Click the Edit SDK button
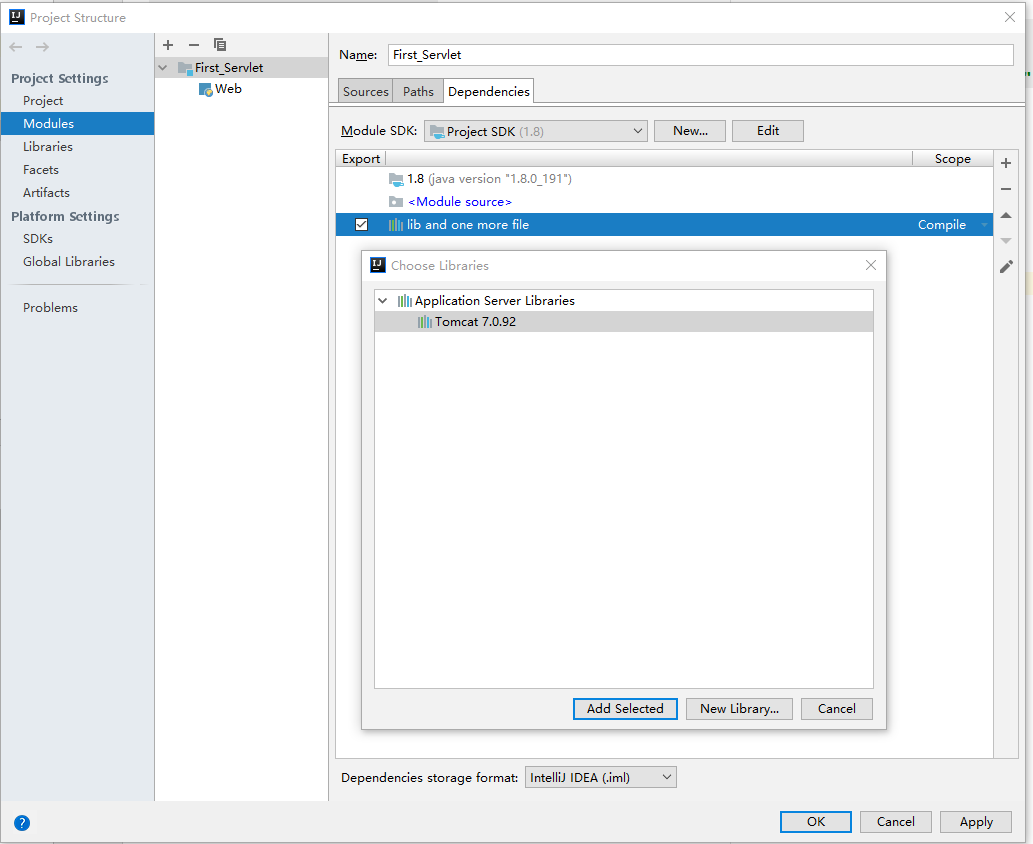 768,131
